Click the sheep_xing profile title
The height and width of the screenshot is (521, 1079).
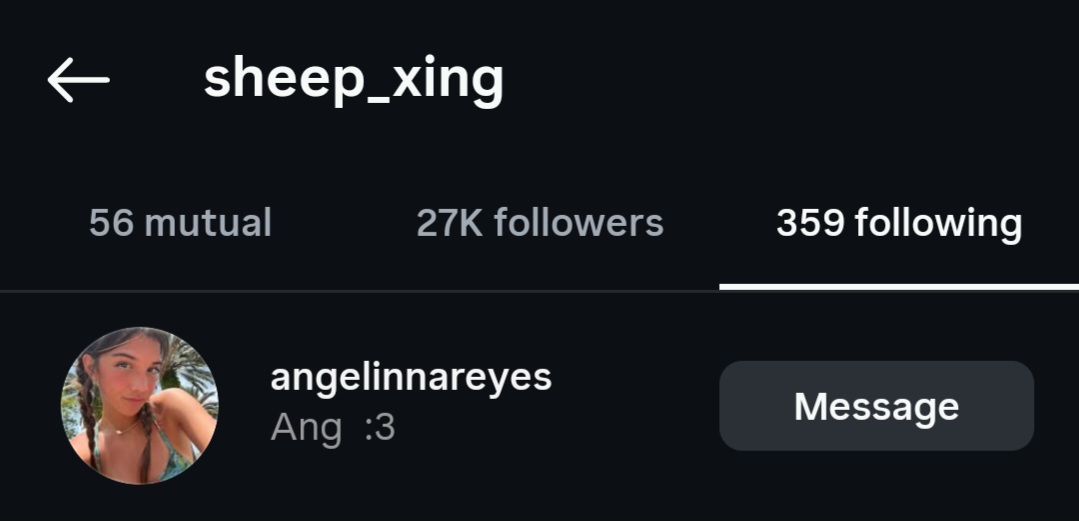pyautogui.click(x=354, y=81)
